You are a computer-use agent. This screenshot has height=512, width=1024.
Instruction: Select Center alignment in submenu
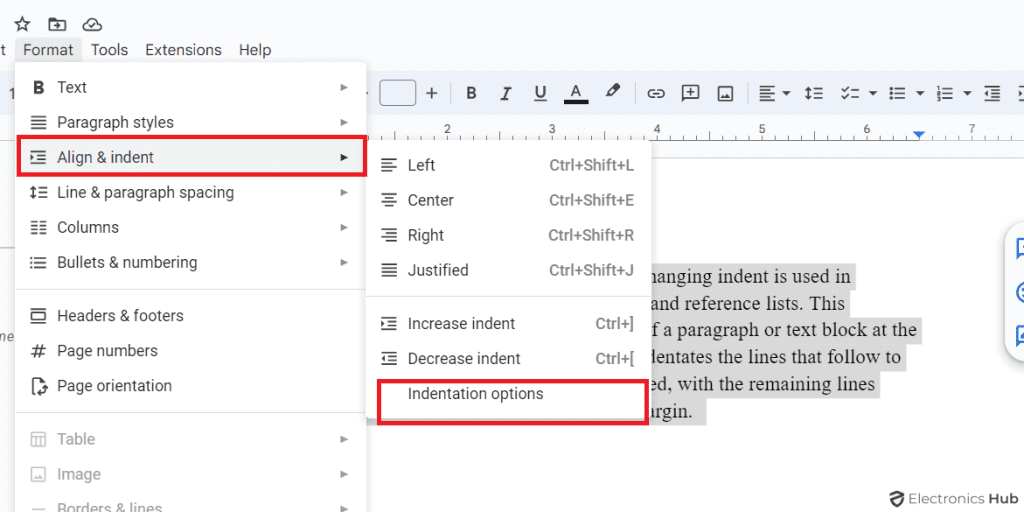coord(508,200)
